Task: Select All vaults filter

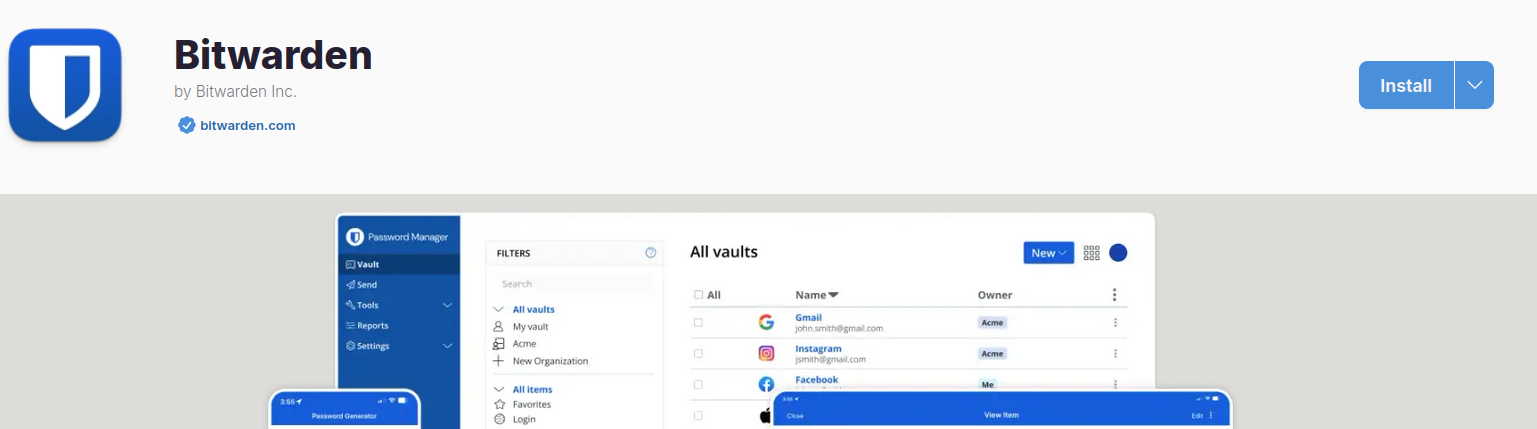Action: coord(533,310)
